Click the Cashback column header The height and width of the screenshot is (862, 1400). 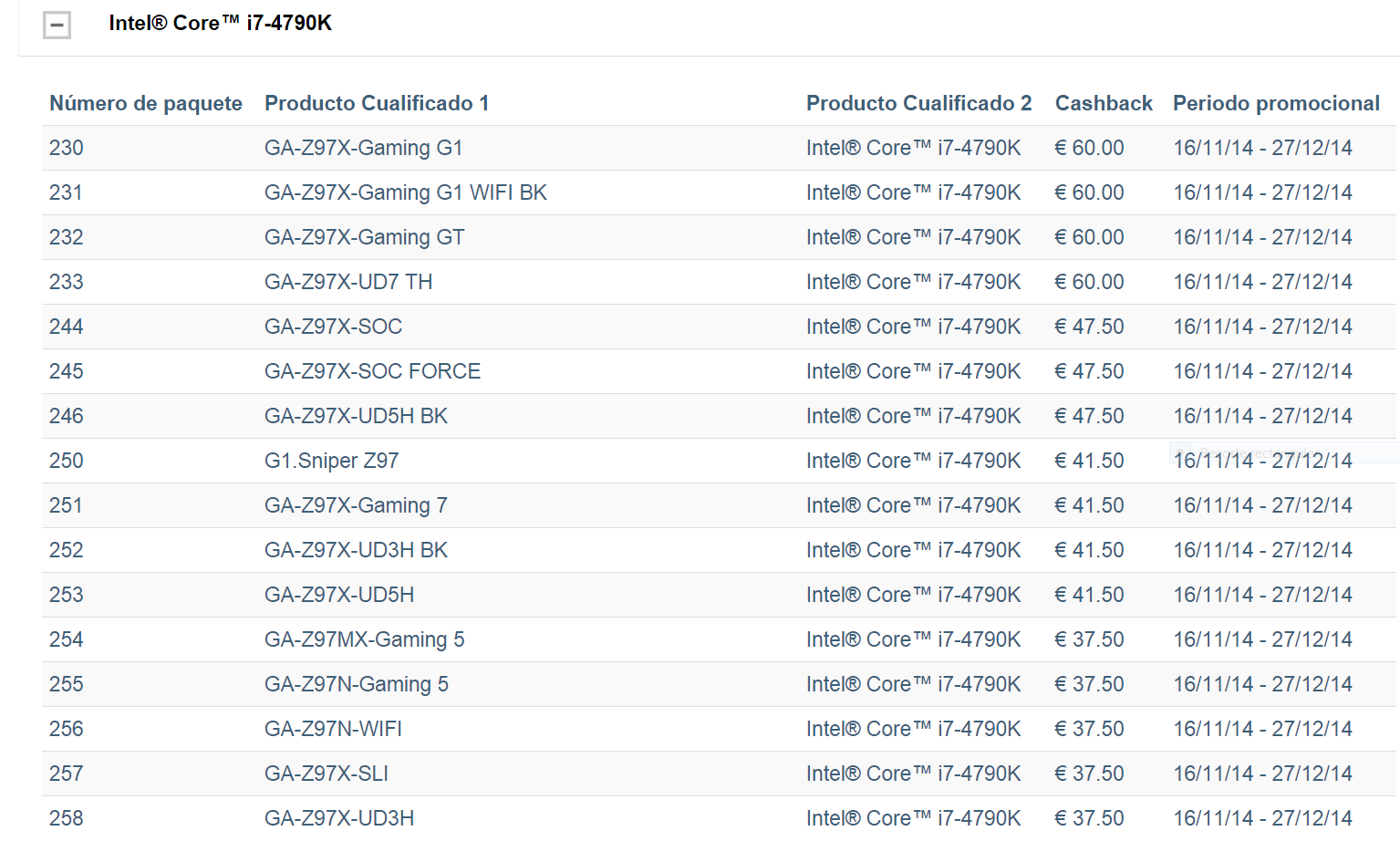tap(1104, 103)
